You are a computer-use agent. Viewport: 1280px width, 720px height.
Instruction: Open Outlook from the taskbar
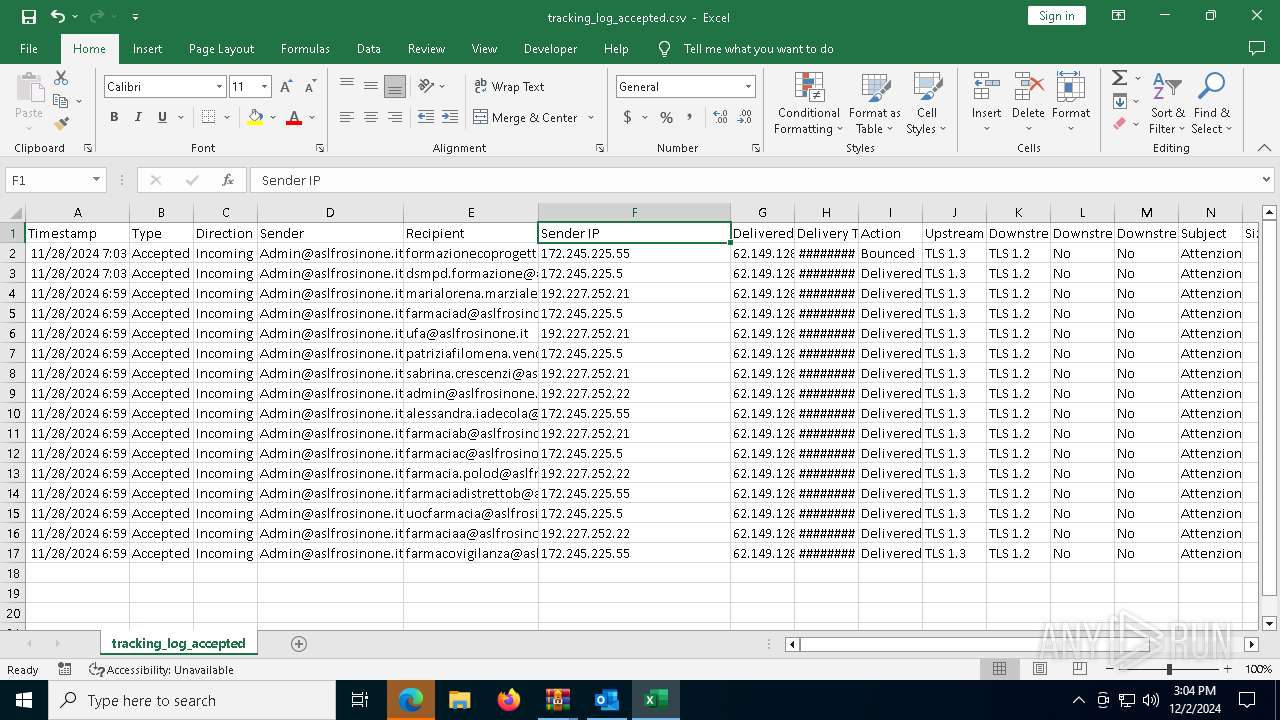pyautogui.click(x=606, y=700)
